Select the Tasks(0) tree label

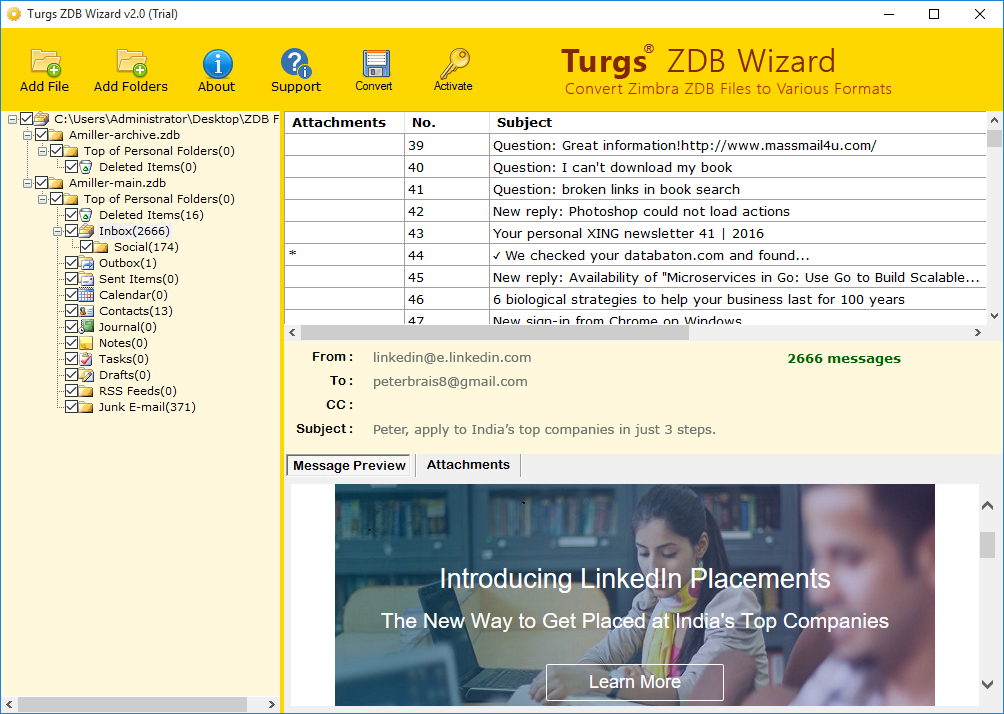click(124, 359)
